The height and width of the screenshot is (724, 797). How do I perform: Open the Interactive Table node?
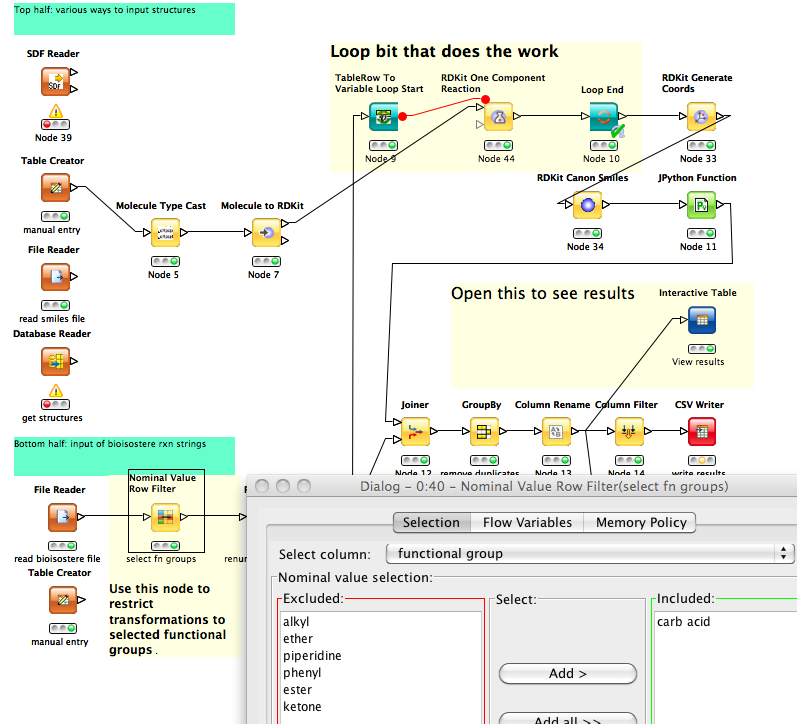(701, 320)
